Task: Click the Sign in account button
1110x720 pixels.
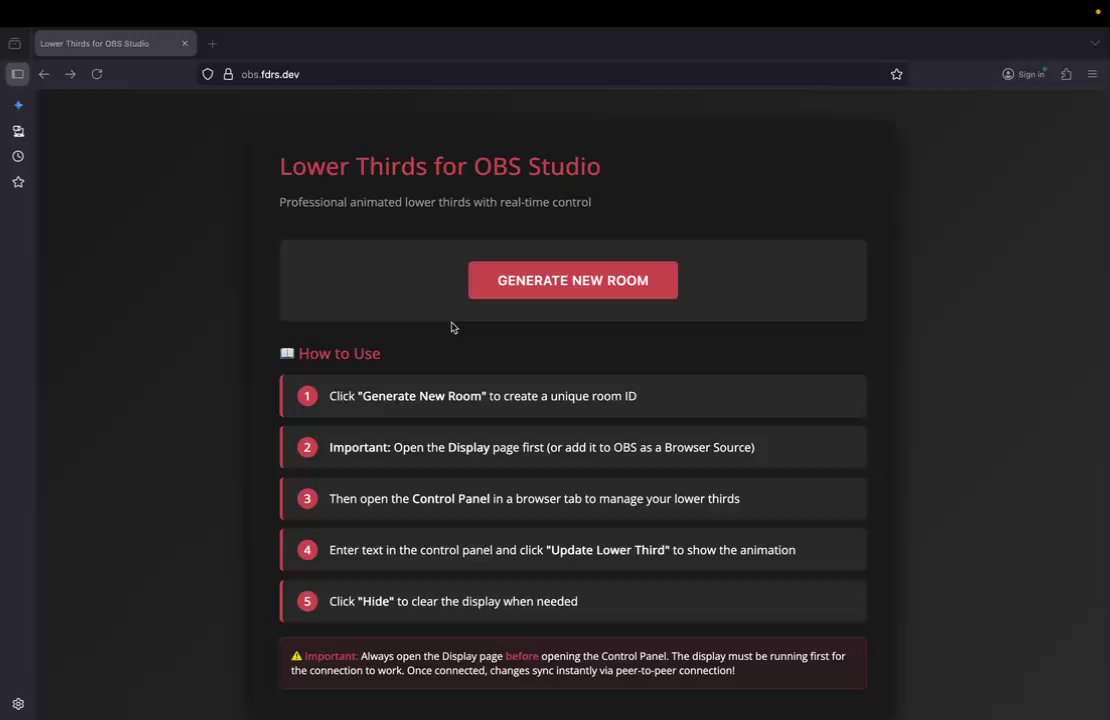Action: coord(1024,74)
